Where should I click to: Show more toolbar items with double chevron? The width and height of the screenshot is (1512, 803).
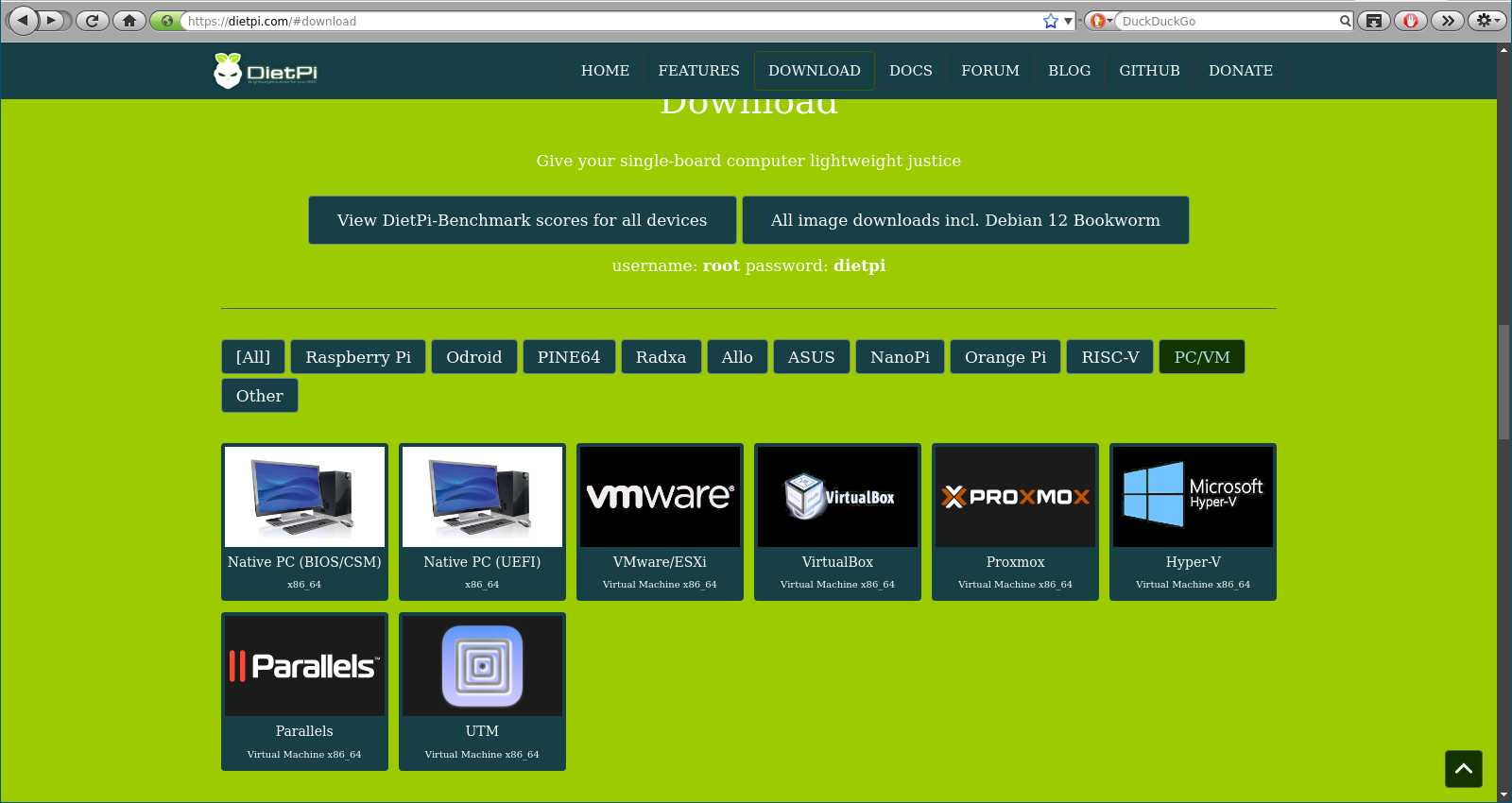(1448, 20)
